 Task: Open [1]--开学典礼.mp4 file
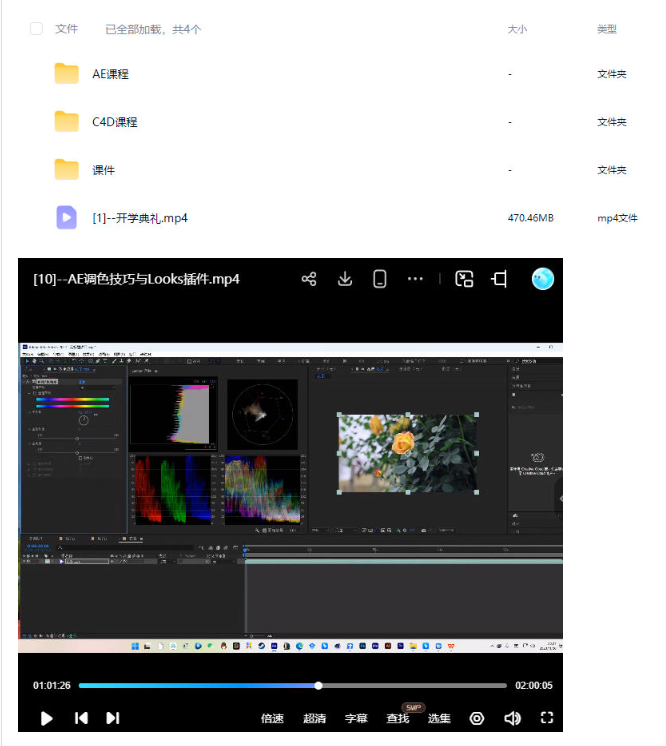click(x=140, y=218)
